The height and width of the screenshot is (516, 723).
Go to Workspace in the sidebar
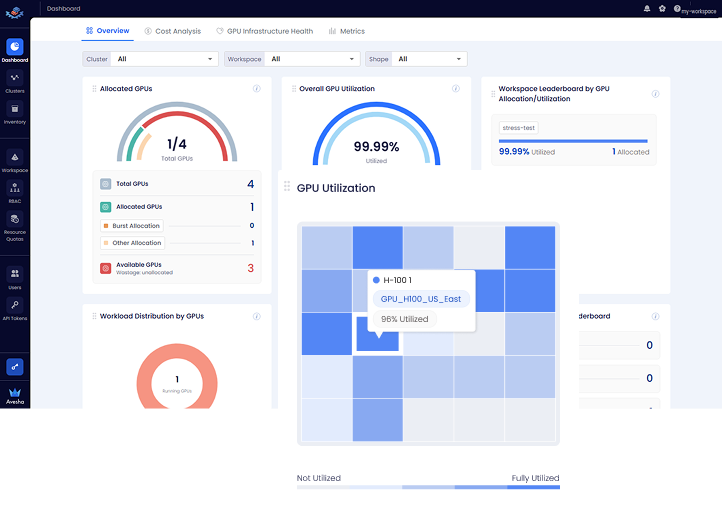click(x=15, y=157)
